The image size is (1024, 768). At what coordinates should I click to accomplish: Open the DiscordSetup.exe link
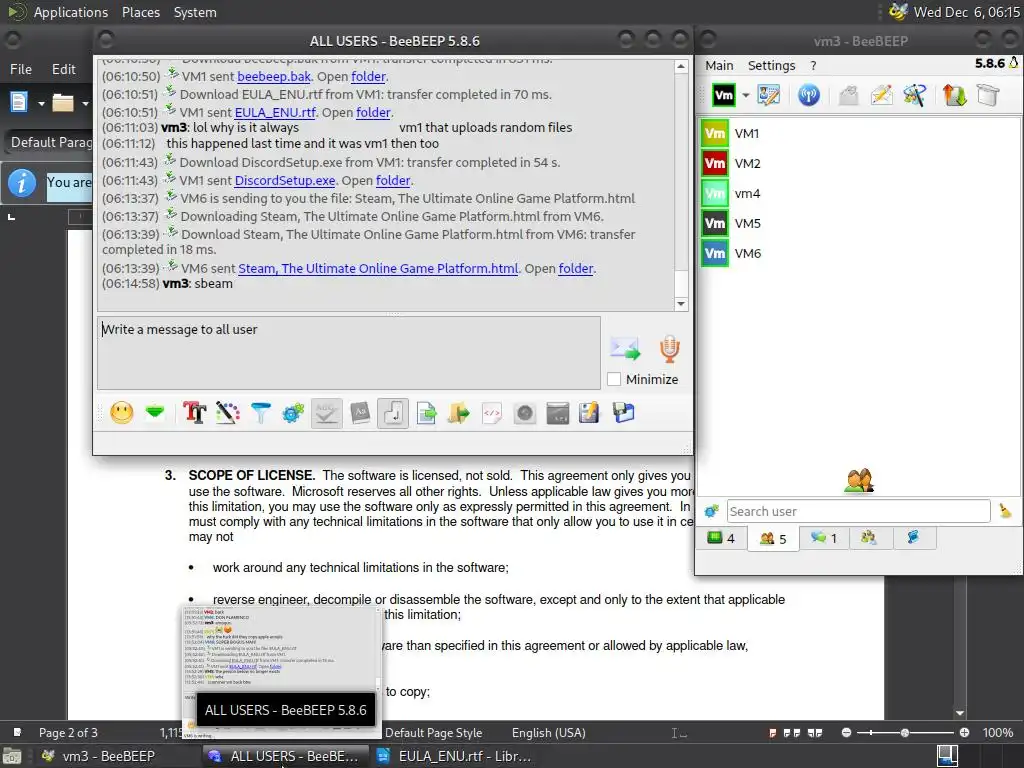coord(285,180)
